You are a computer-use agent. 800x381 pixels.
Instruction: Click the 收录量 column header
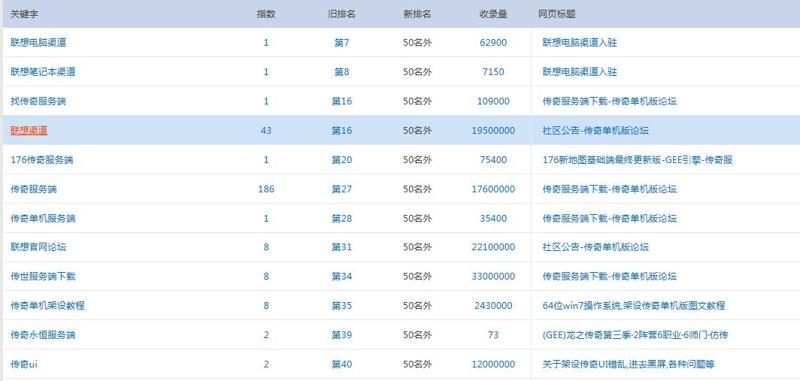click(493, 14)
